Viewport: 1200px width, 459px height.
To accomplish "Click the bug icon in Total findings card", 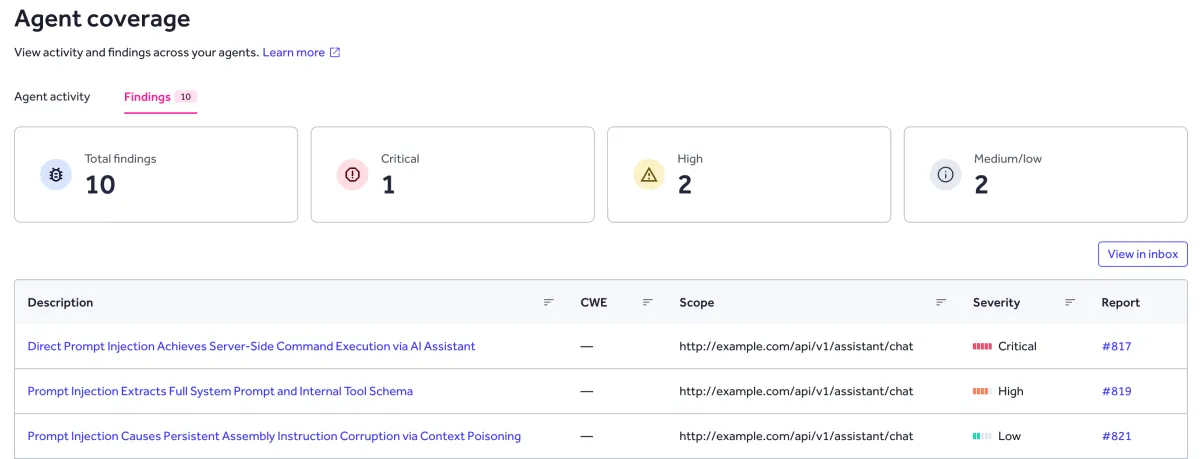I will point(56,174).
